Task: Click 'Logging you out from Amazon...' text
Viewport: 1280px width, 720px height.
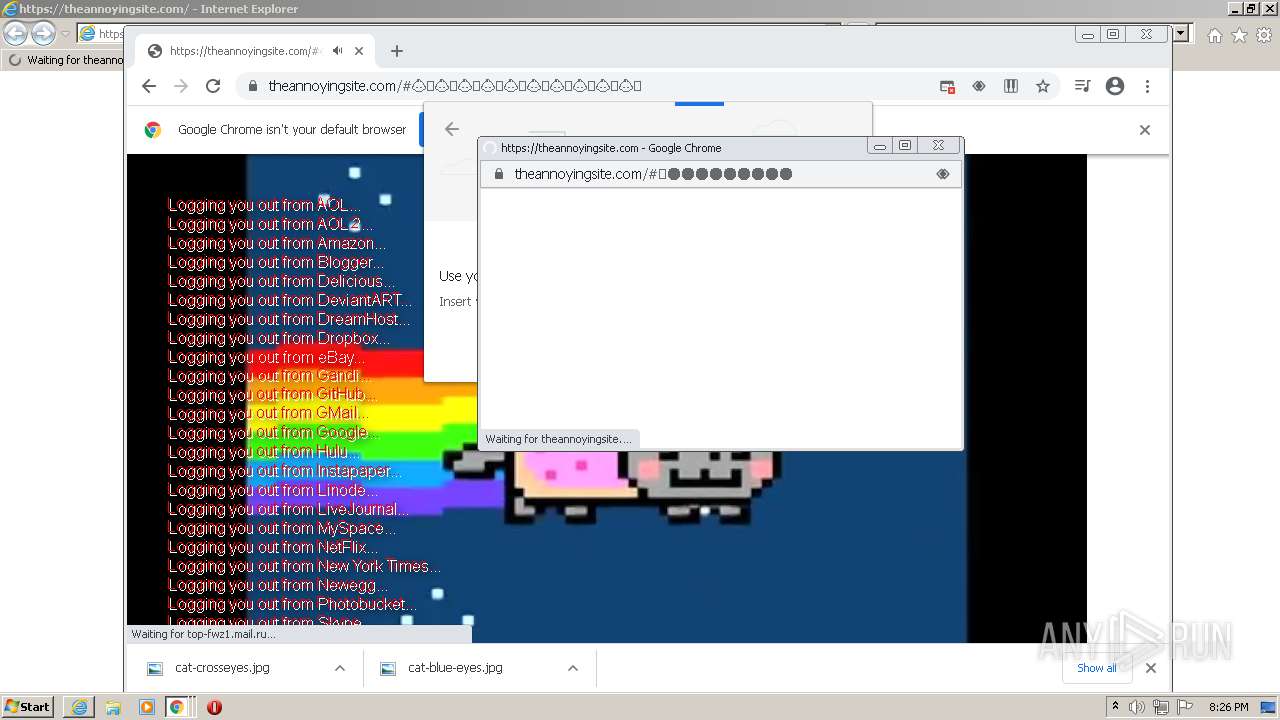Action: 277,243
